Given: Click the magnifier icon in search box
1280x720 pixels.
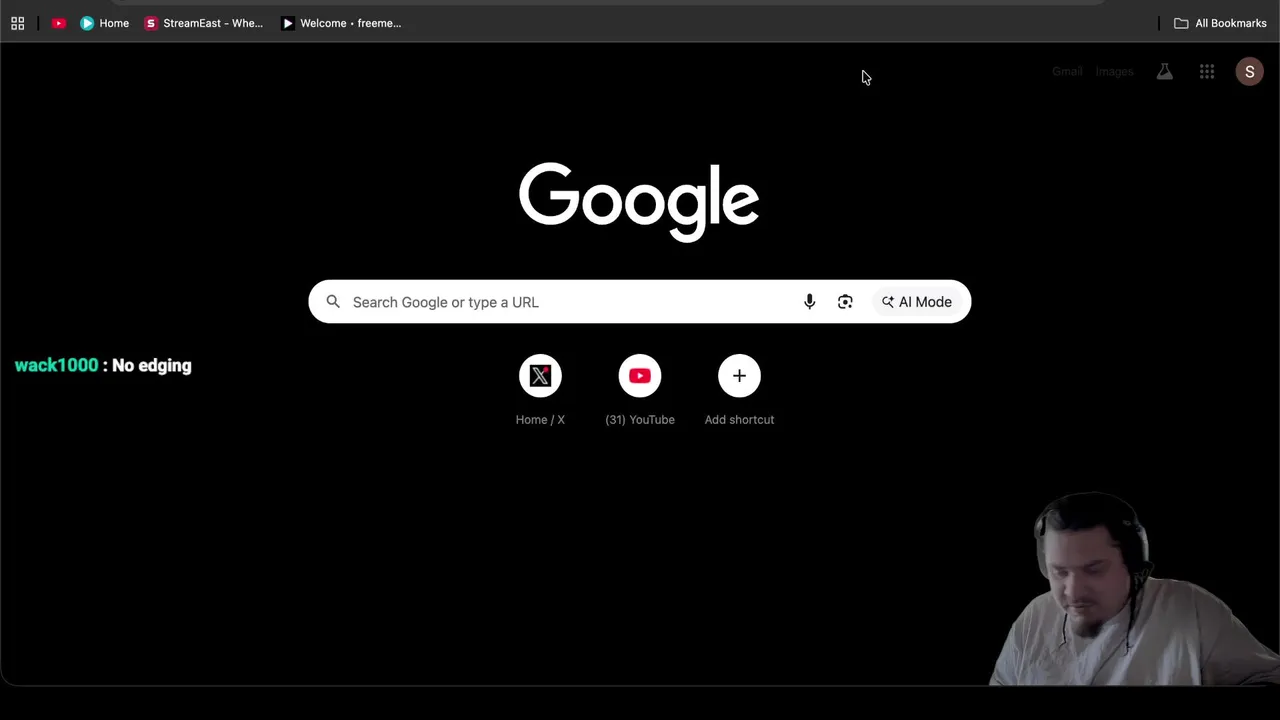Looking at the screenshot, I should (333, 302).
